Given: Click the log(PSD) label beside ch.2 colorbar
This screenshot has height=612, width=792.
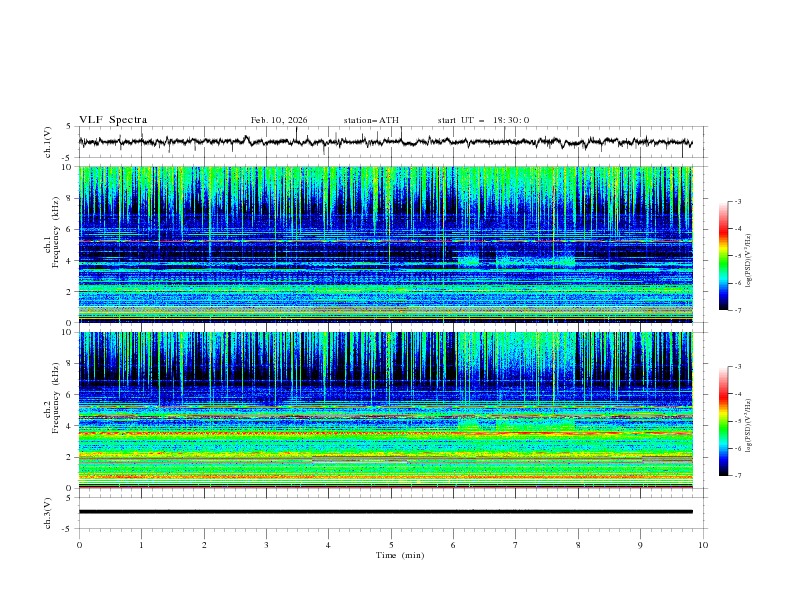Looking at the screenshot, I should pos(749,426).
